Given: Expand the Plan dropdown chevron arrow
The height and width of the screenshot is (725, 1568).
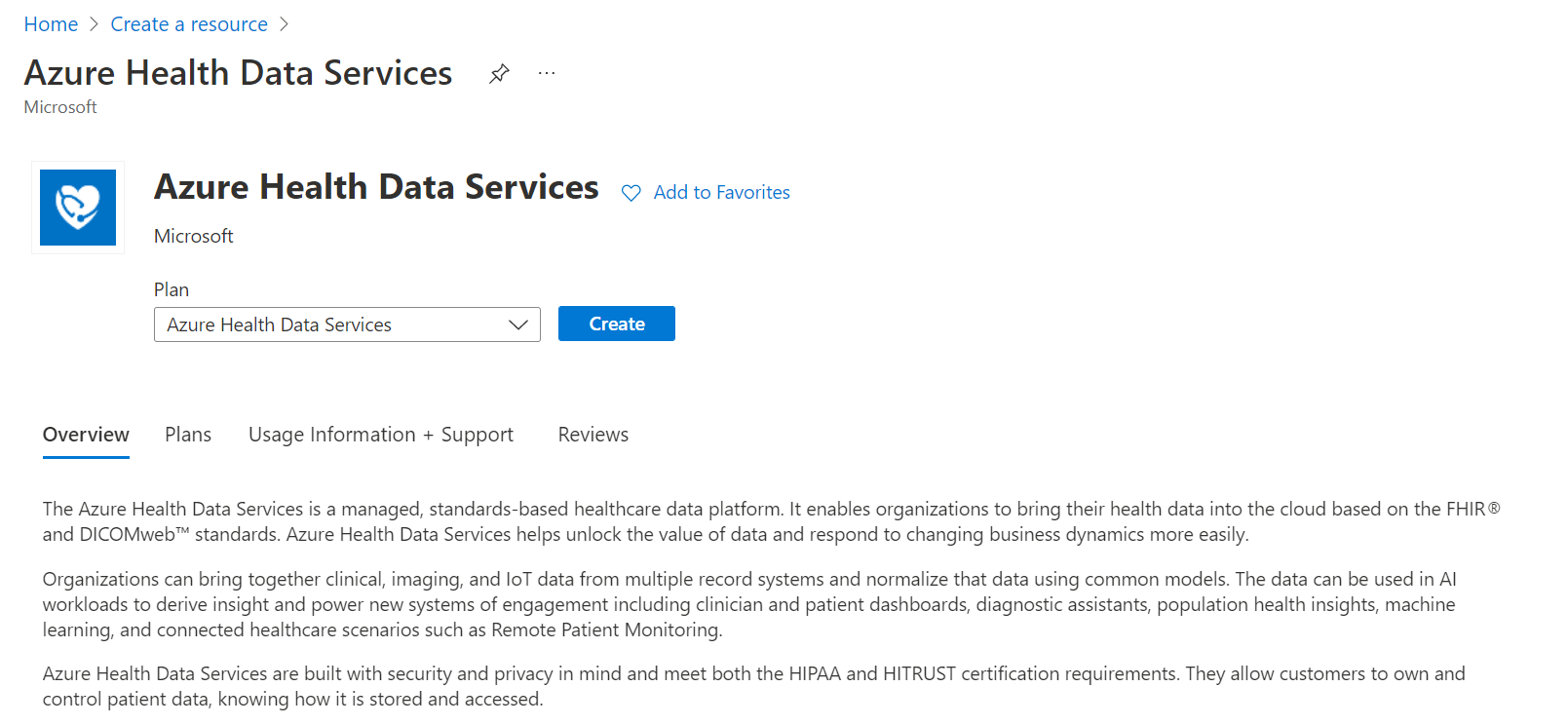Looking at the screenshot, I should click(x=518, y=324).
